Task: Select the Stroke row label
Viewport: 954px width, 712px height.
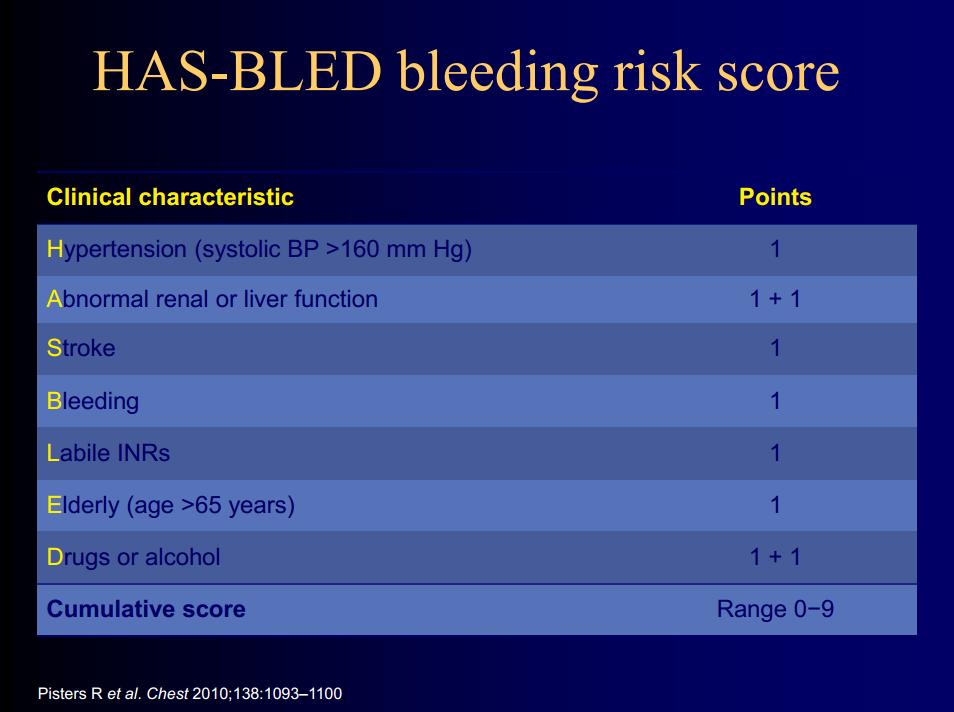Action: pyautogui.click(x=81, y=348)
